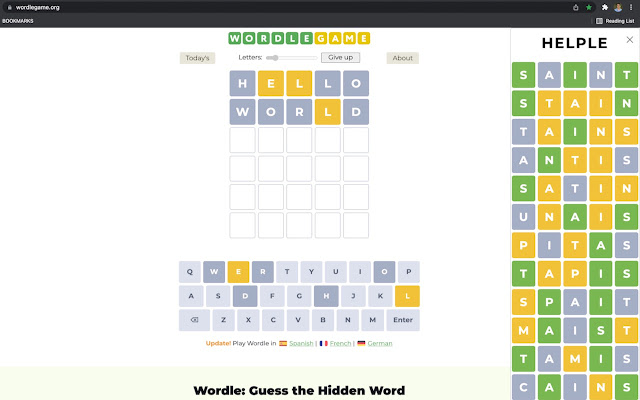Click the F key
This screenshot has width=640, height=400.
pos(272,296)
